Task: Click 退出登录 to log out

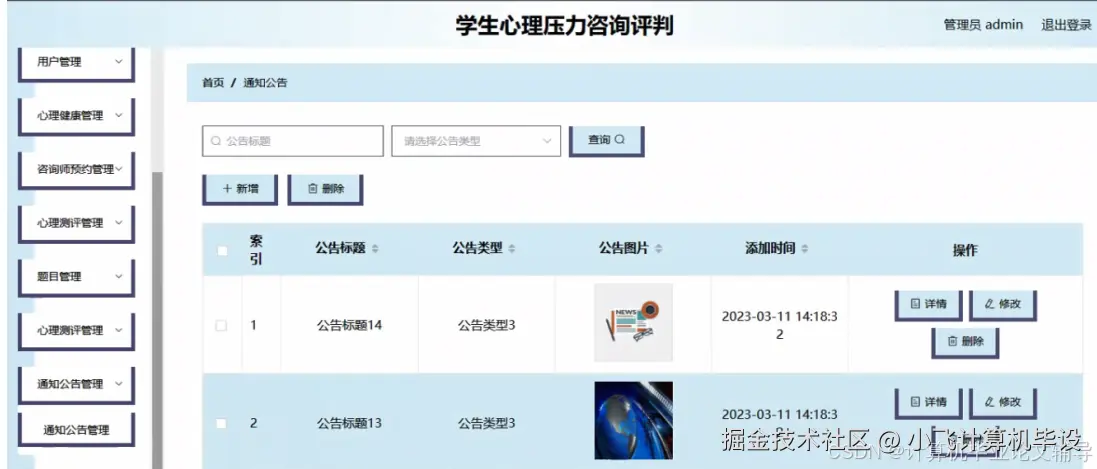Action: (x=1066, y=25)
